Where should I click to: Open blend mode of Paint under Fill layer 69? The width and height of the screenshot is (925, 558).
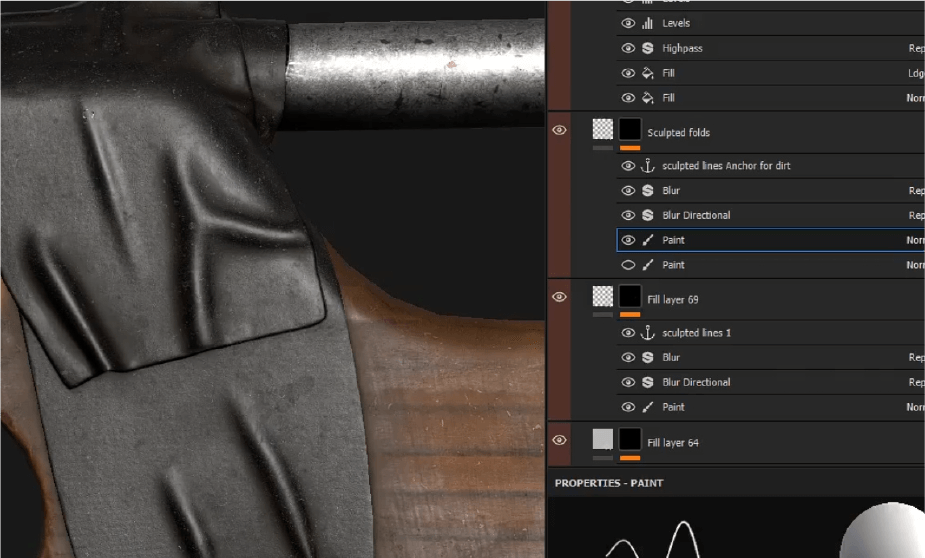pos(916,407)
